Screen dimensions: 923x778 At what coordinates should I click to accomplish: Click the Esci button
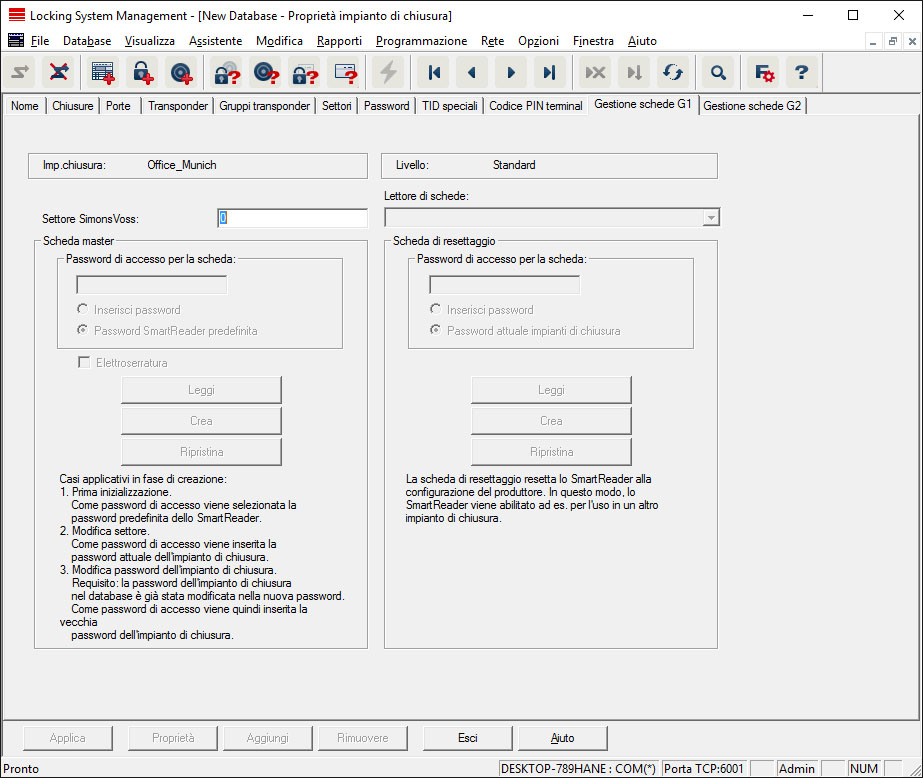pos(467,738)
